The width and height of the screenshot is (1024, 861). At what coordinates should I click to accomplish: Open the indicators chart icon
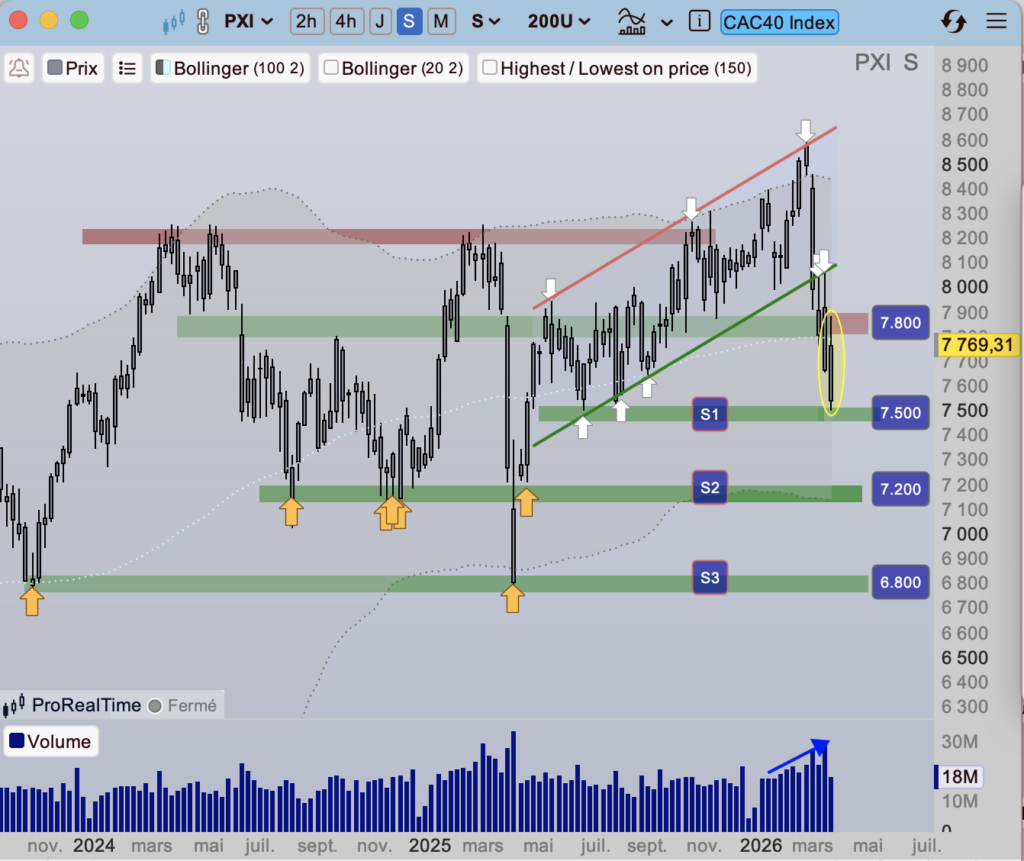tap(632, 21)
